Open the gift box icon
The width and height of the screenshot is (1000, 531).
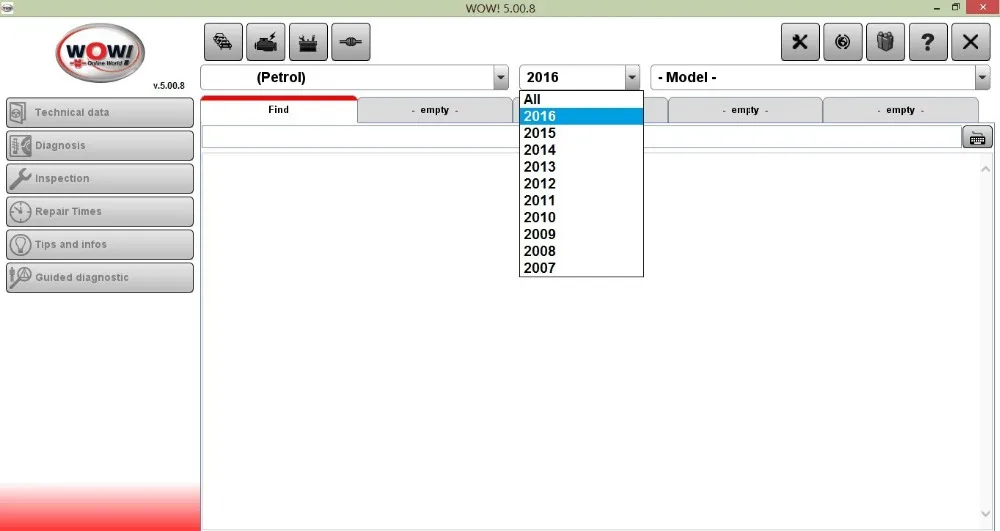885,42
